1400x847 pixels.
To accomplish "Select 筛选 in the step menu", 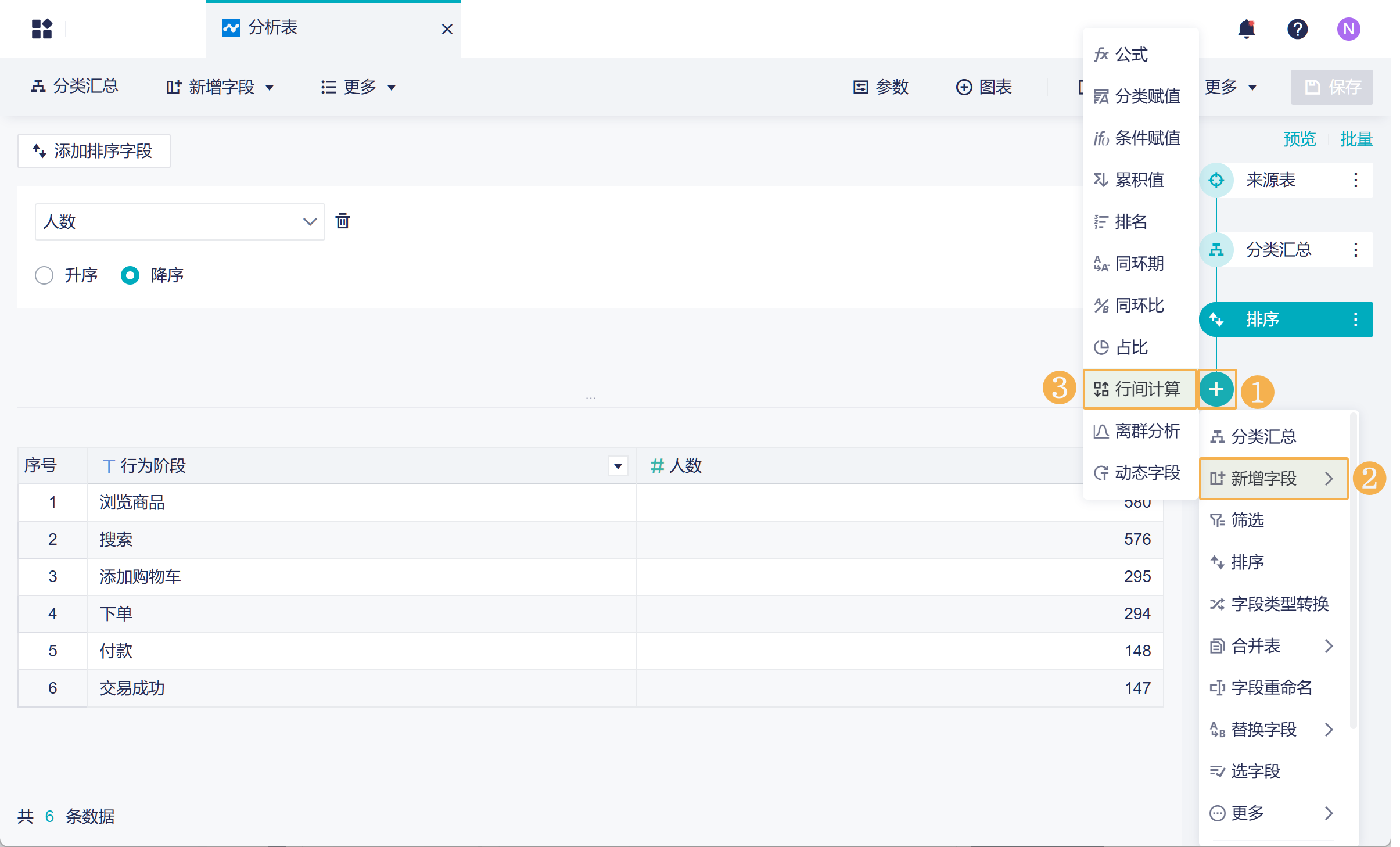I will pyautogui.click(x=1247, y=520).
